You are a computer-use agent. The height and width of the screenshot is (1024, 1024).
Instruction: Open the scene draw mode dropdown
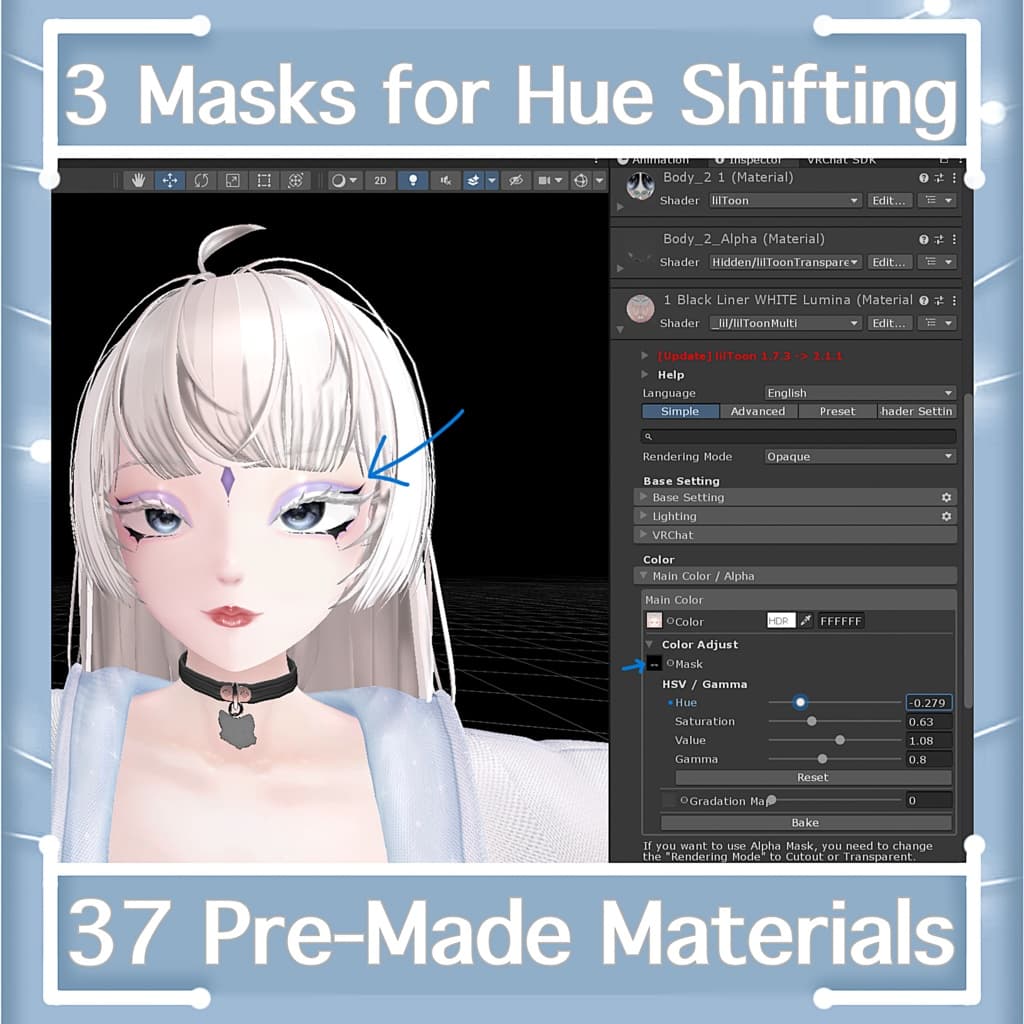[344, 181]
